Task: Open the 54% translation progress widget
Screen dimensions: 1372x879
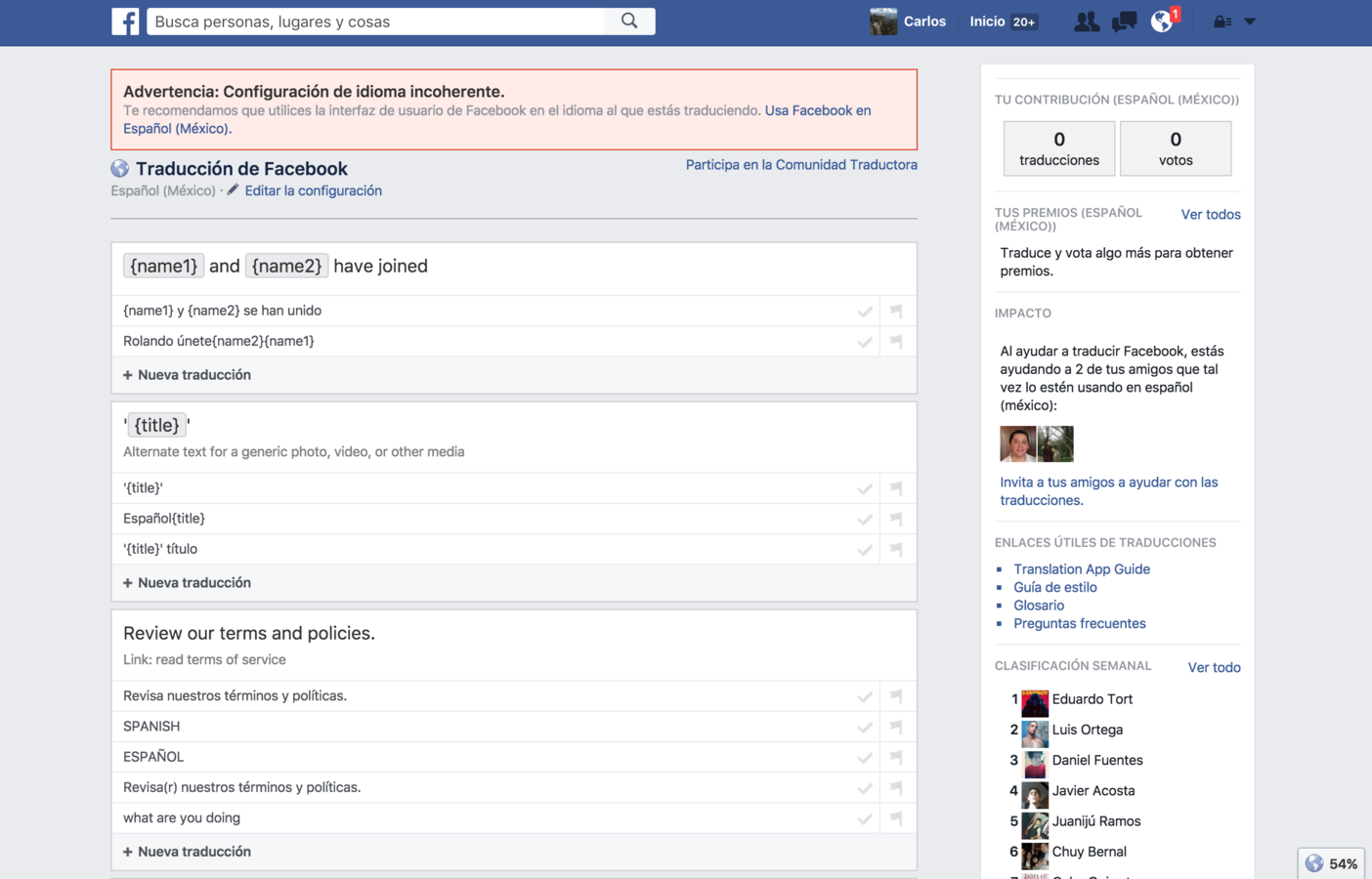Action: point(1331,863)
